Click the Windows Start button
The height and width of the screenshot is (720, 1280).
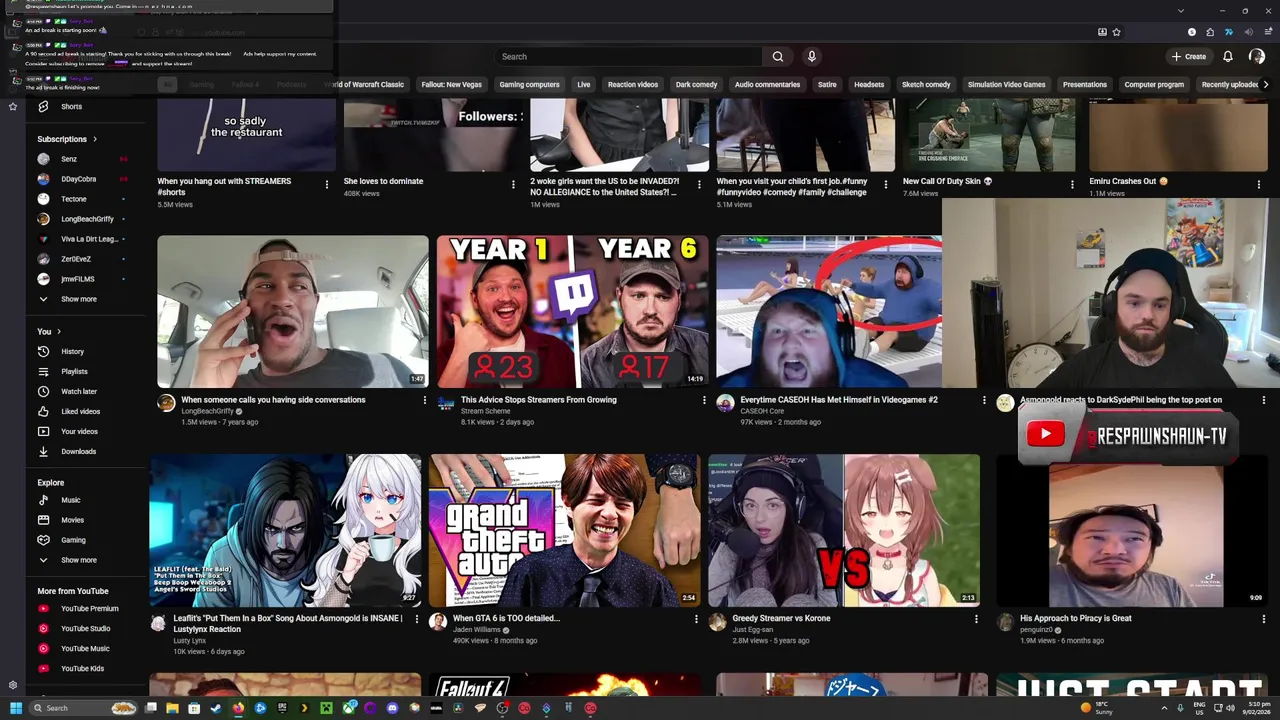coord(15,708)
